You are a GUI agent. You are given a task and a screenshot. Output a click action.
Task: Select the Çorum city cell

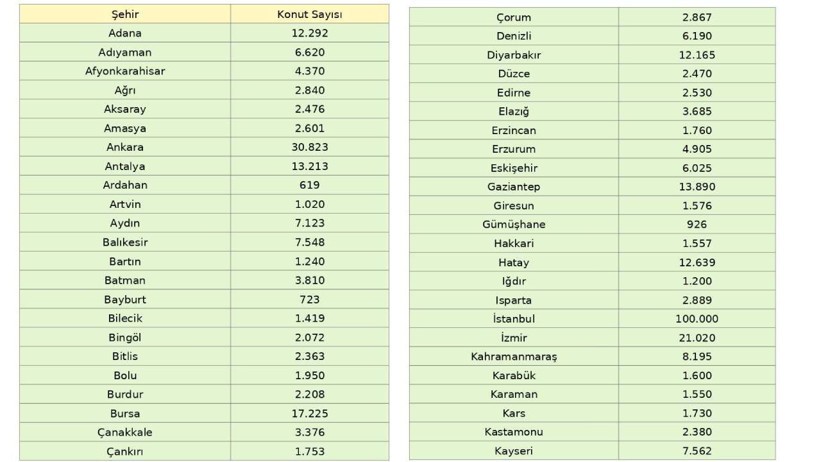pyautogui.click(x=514, y=17)
